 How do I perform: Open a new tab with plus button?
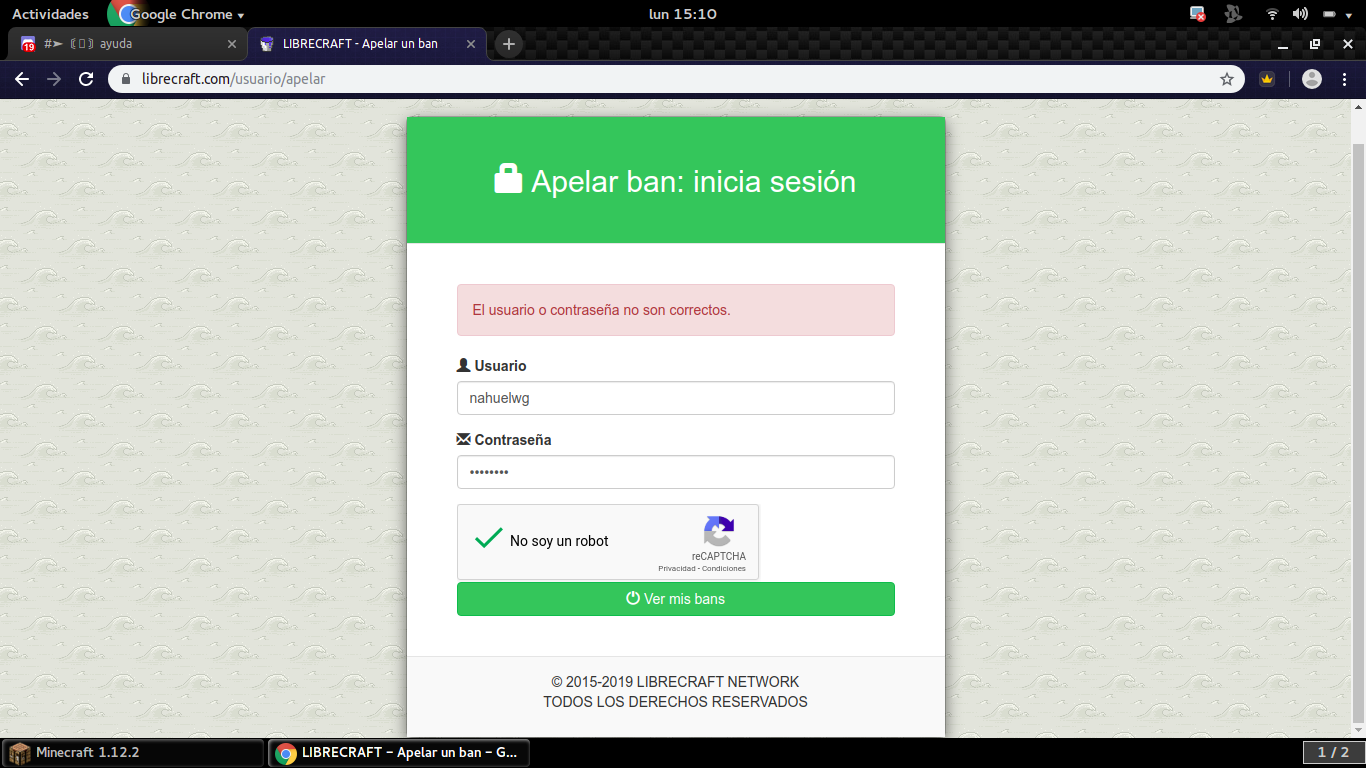(x=509, y=44)
